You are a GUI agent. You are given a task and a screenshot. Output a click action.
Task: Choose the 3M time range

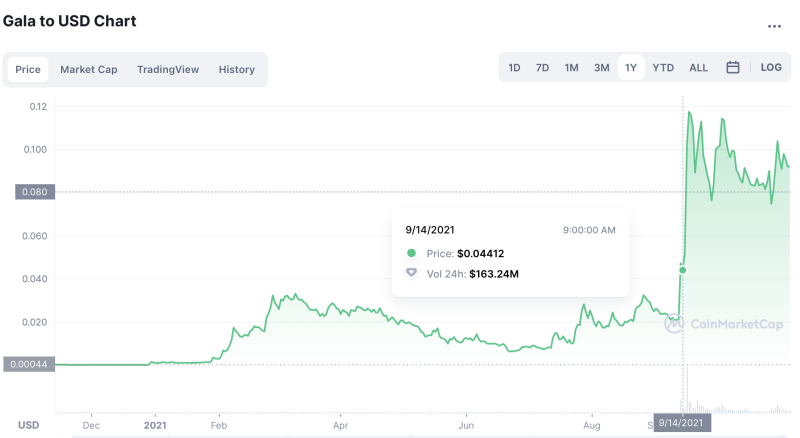coord(602,67)
